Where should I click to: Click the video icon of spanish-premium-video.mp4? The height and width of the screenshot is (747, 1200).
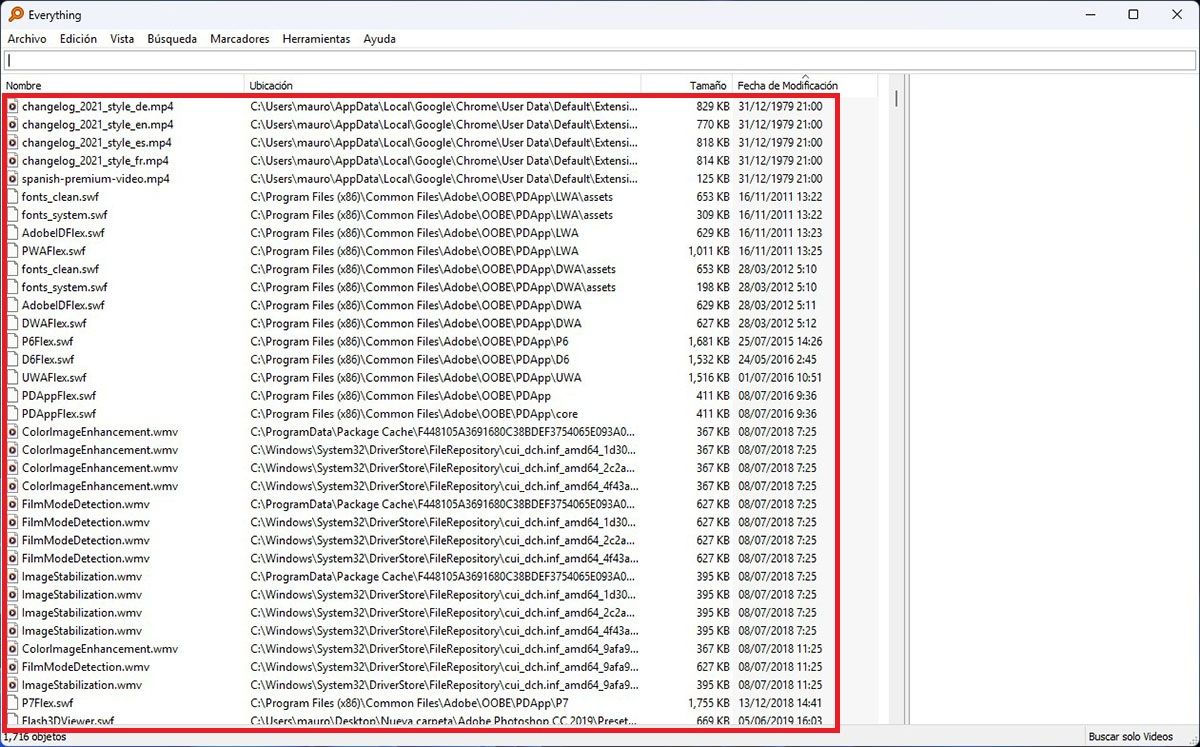(13, 178)
